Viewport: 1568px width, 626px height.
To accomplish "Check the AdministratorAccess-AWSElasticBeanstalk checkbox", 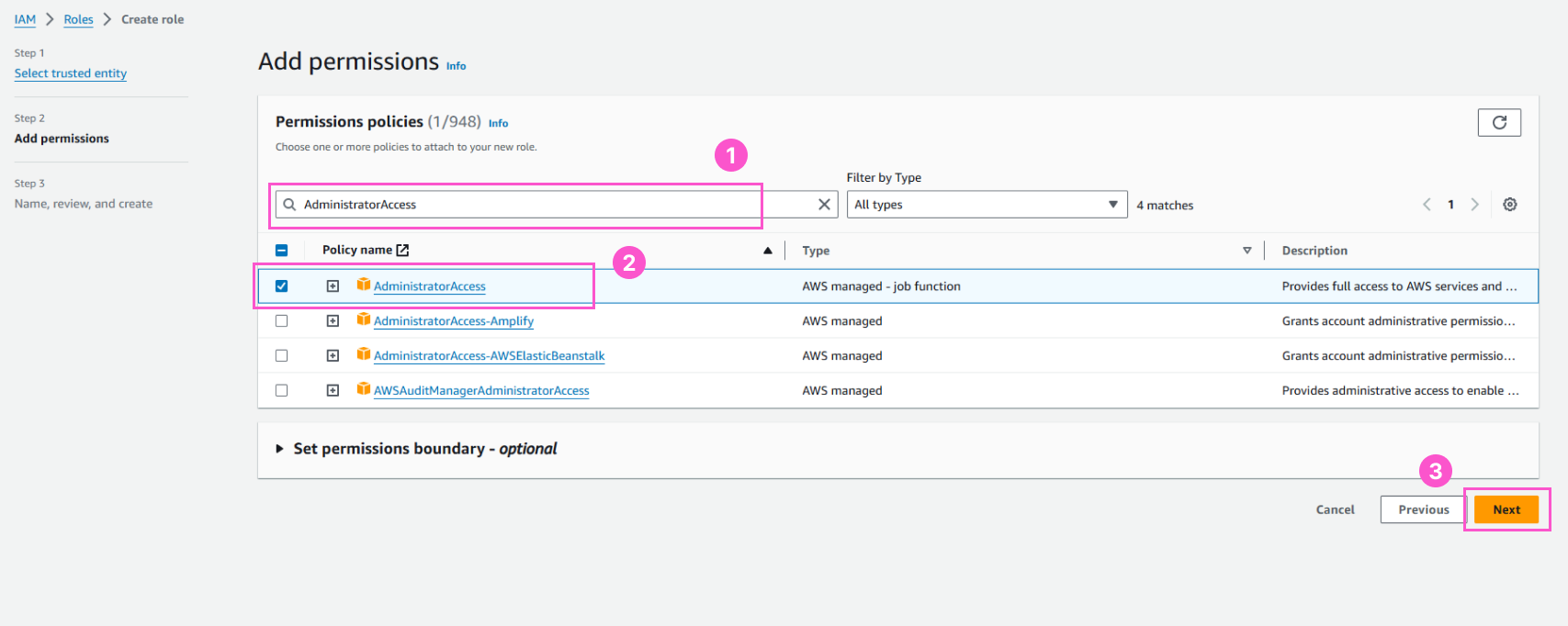I will click(x=282, y=356).
